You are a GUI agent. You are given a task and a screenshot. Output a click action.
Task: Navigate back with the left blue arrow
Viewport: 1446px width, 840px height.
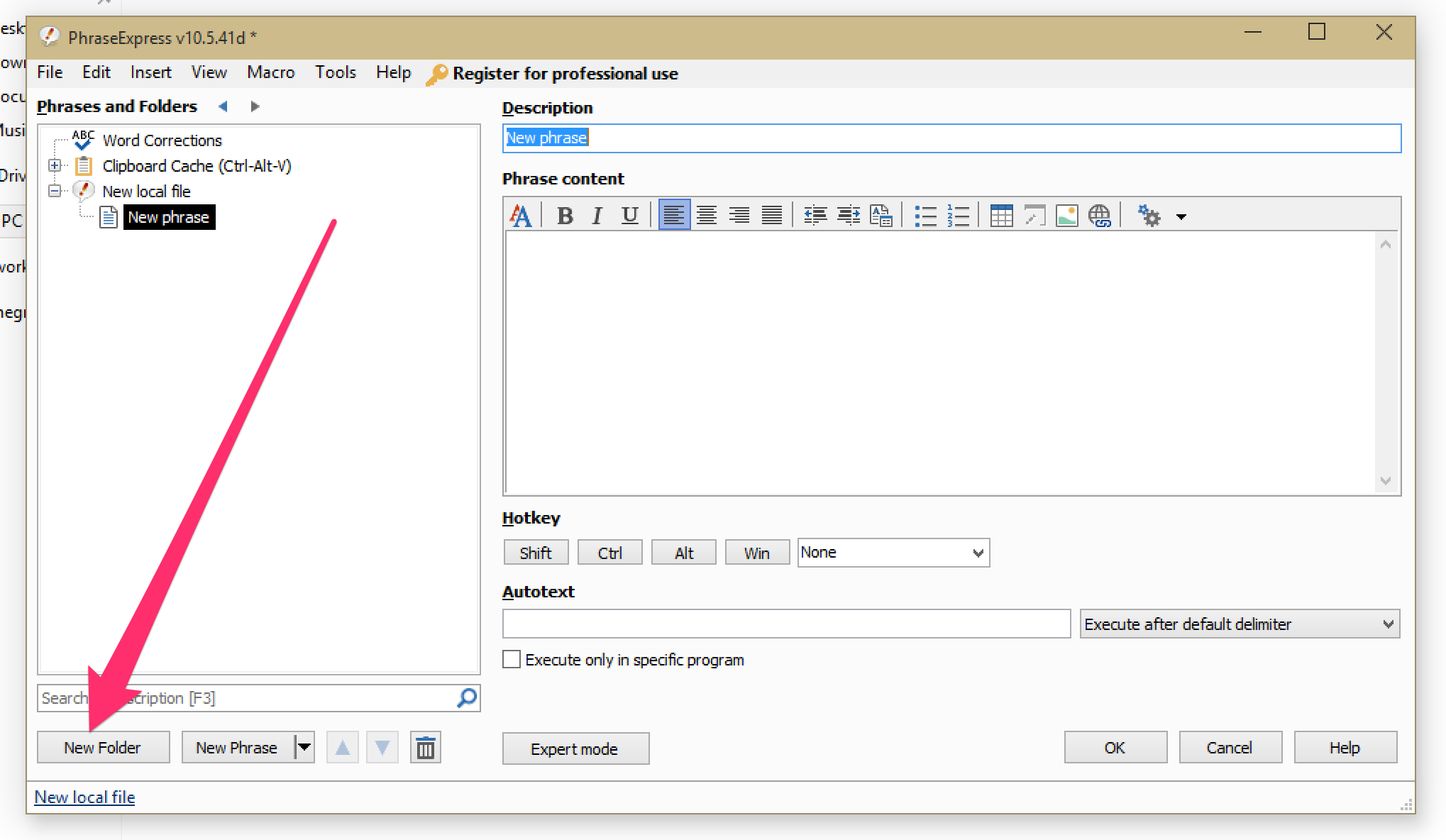coord(223,106)
